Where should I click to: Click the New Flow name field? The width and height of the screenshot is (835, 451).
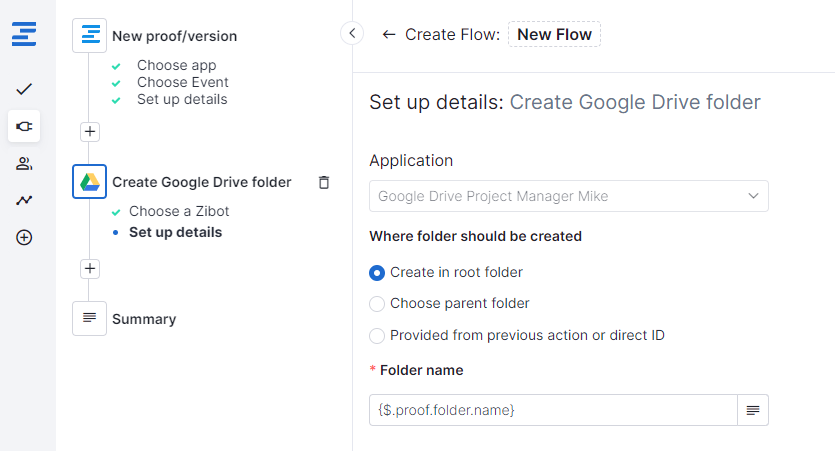pyautogui.click(x=554, y=34)
